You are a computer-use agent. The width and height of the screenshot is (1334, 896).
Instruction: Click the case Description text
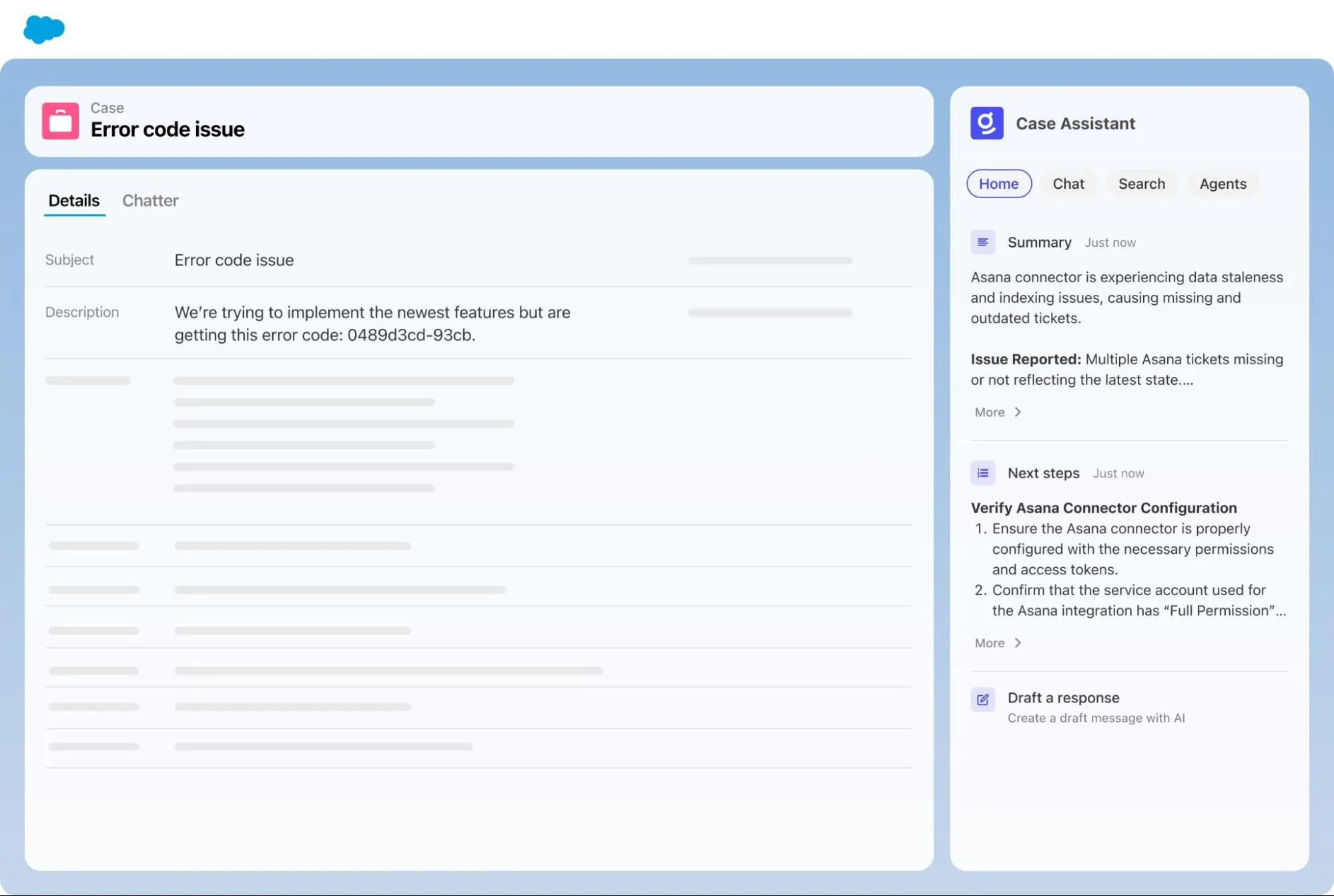372,324
